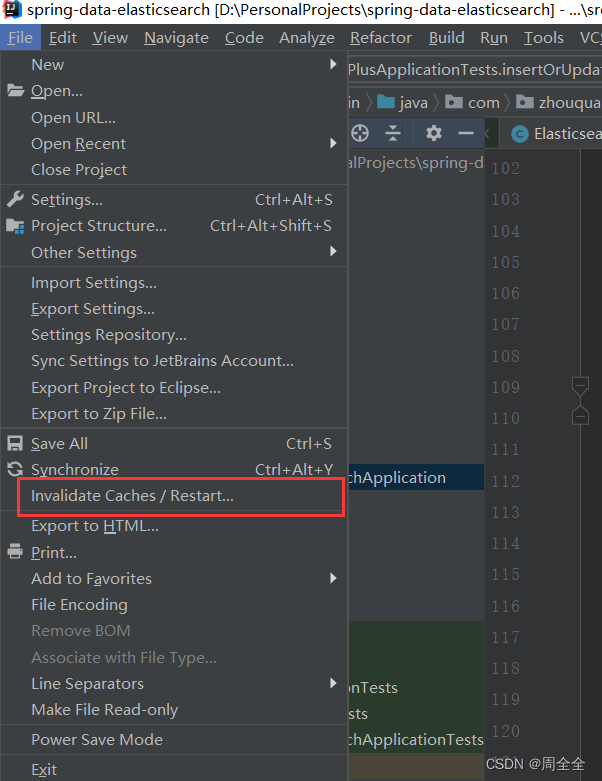Open the Build menu
This screenshot has height=781, width=602.
[x=447, y=38]
